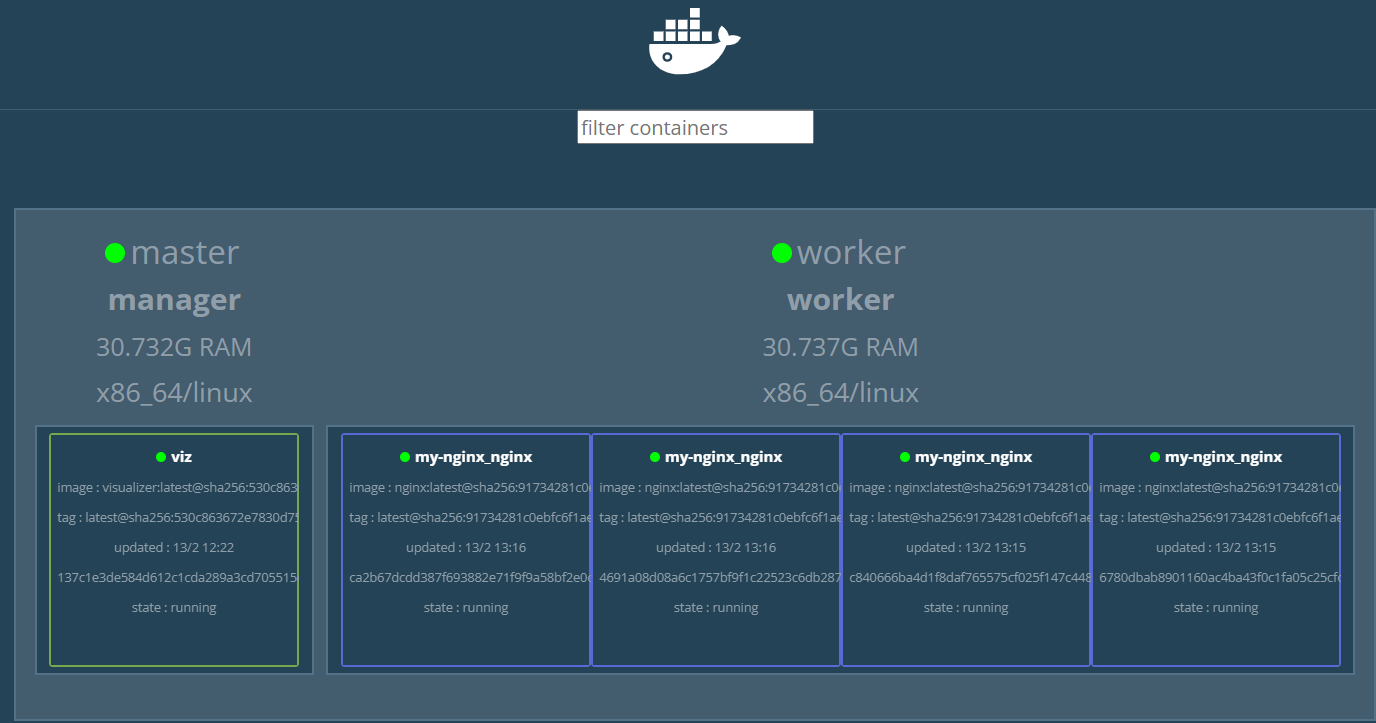Click status dot of nginx container ca2b67dcdd
Screen dimensions: 1376x723
pos(405,457)
